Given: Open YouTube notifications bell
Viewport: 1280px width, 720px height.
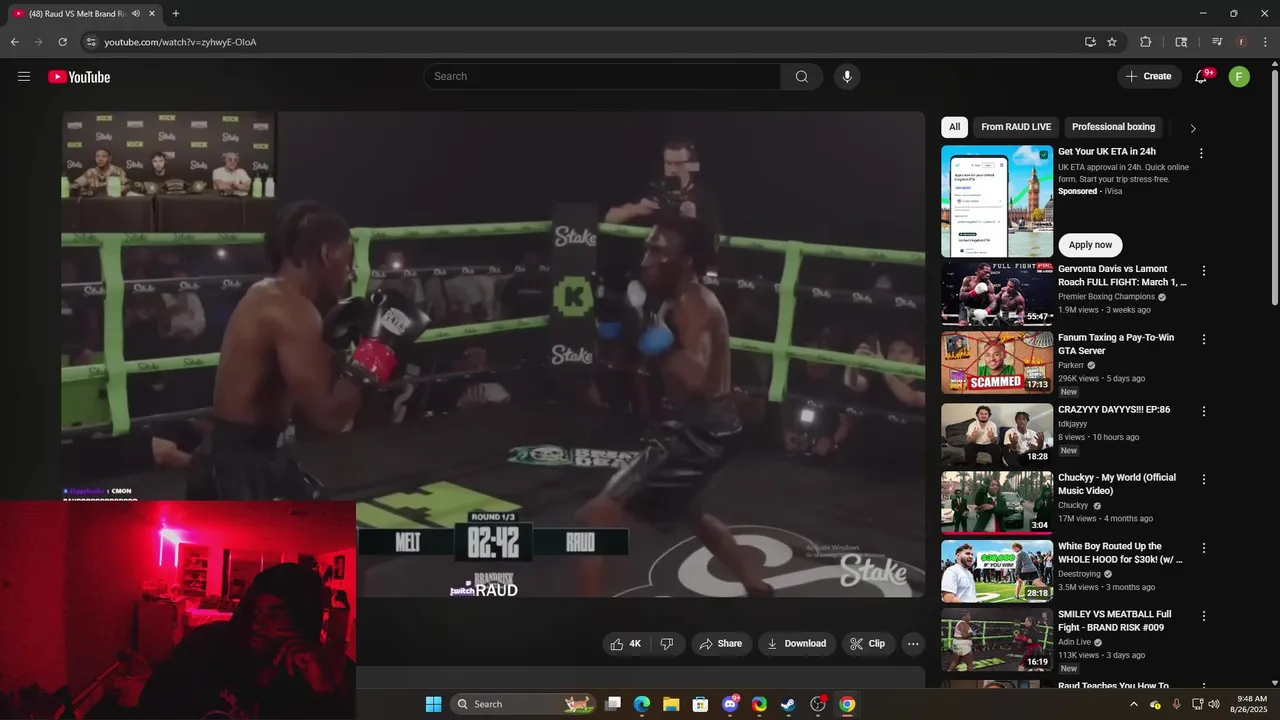Looking at the screenshot, I should point(1202,77).
